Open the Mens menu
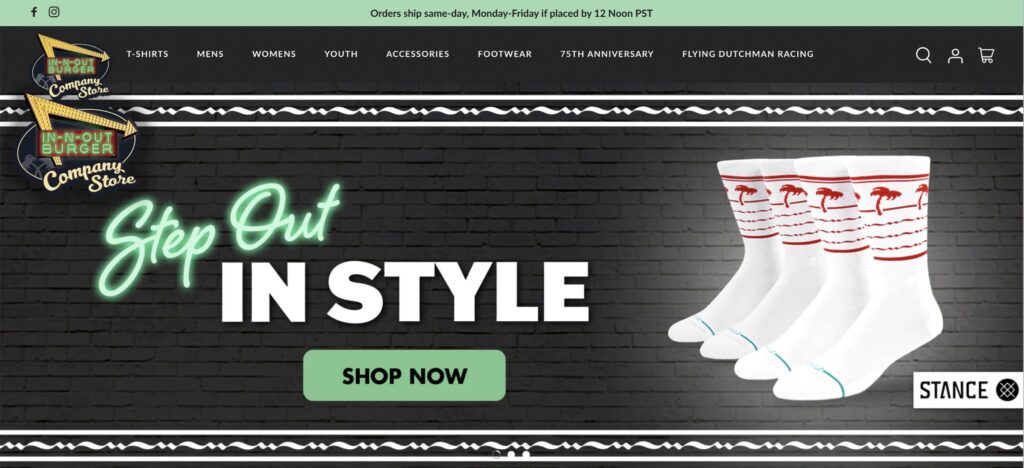This screenshot has width=1024, height=468. pyautogui.click(x=210, y=54)
